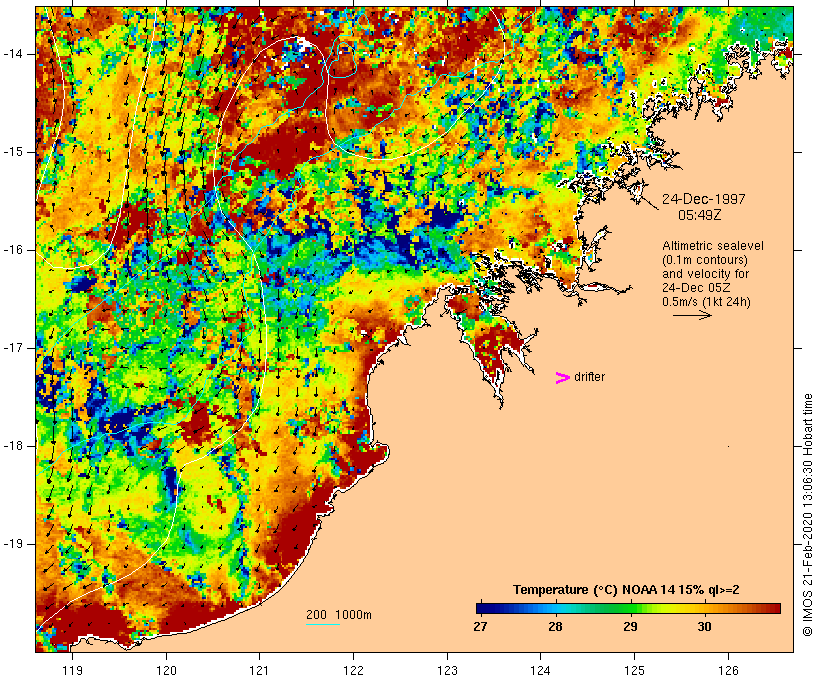Click the colorbar label '30'
Screen dimensions: 820x680
[704, 626]
